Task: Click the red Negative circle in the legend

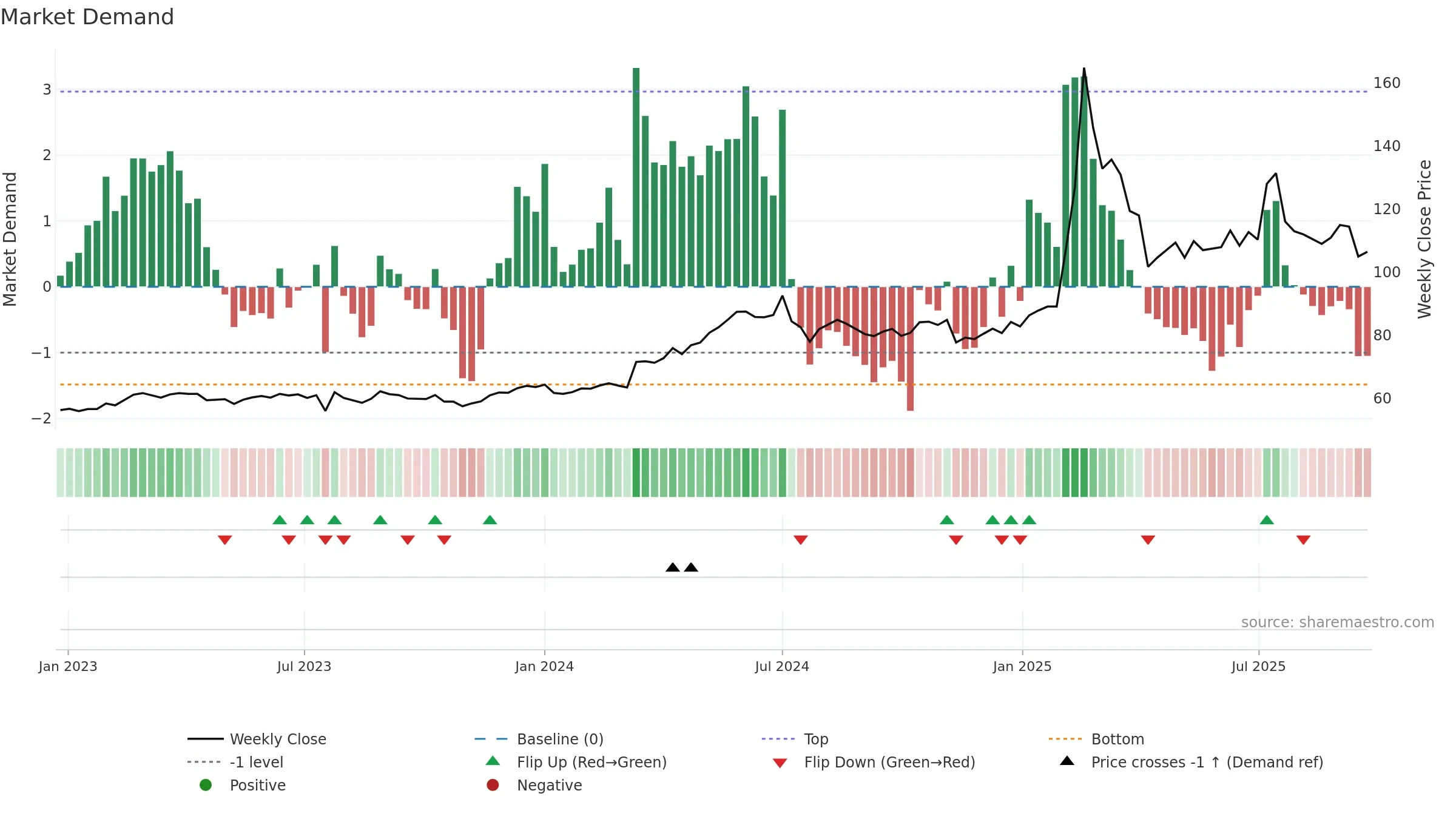Action: [493, 785]
